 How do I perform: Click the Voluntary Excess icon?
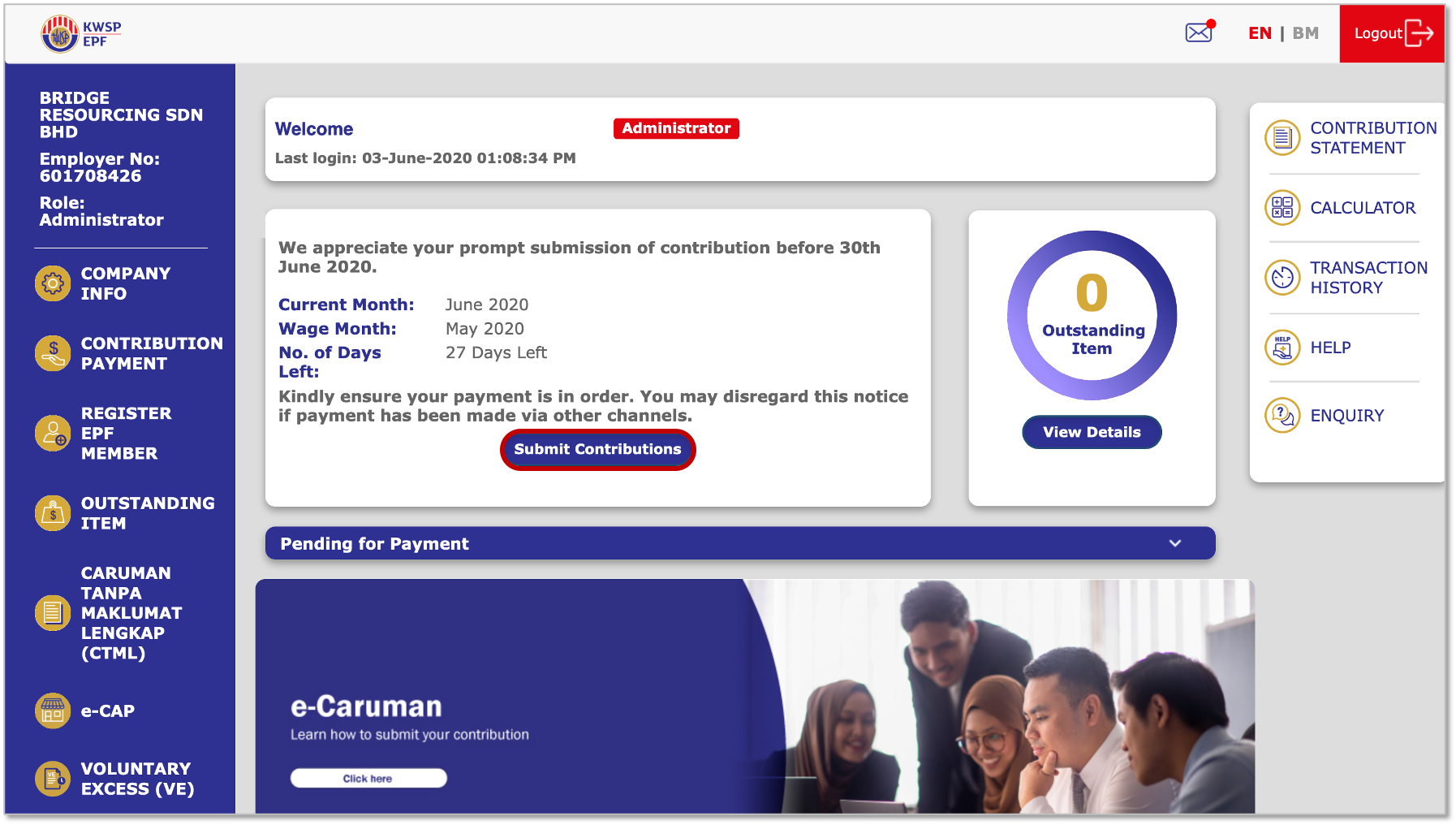[53, 779]
